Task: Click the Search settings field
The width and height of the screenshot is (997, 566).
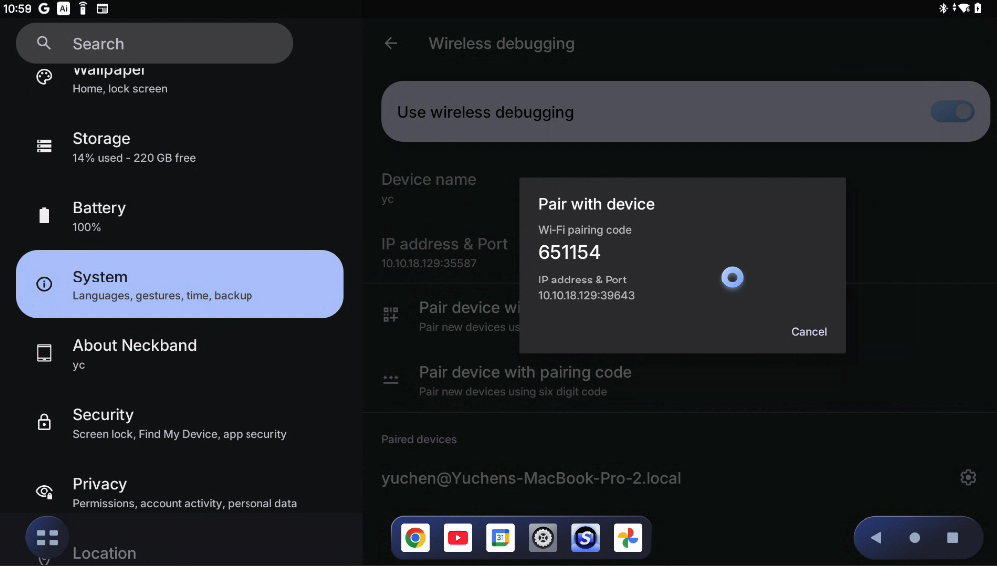Action: click(x=155, y=43)
